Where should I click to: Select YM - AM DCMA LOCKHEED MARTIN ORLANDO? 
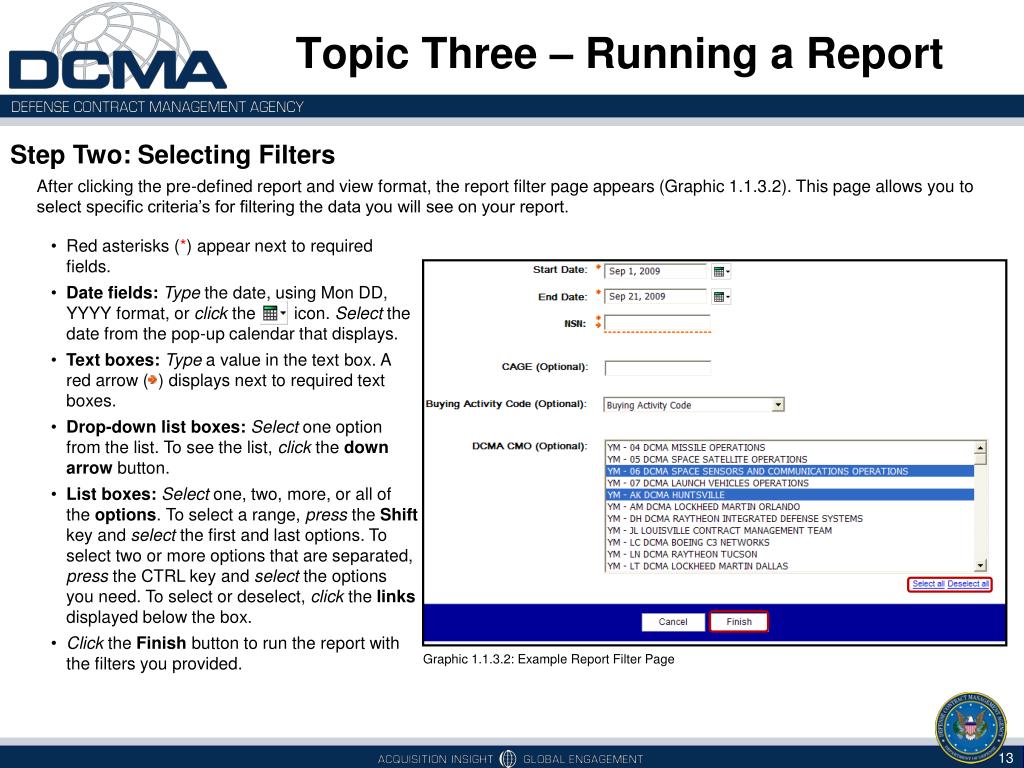(x=789, y=506)
